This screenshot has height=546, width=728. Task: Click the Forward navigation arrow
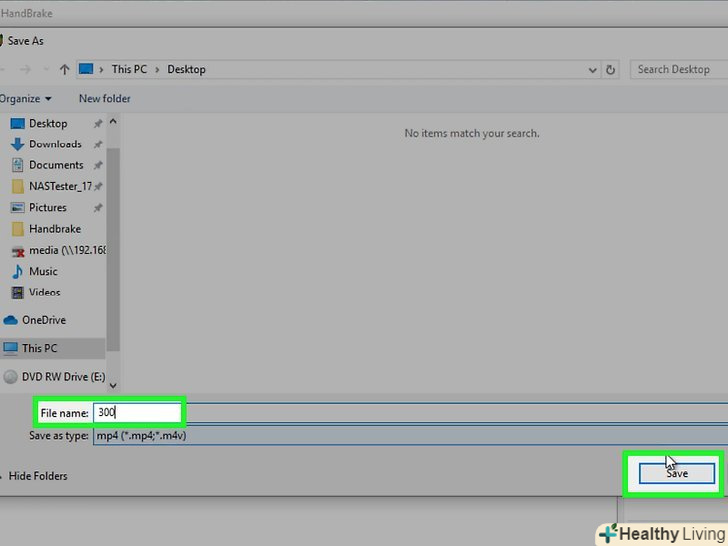tap(26, 70)
